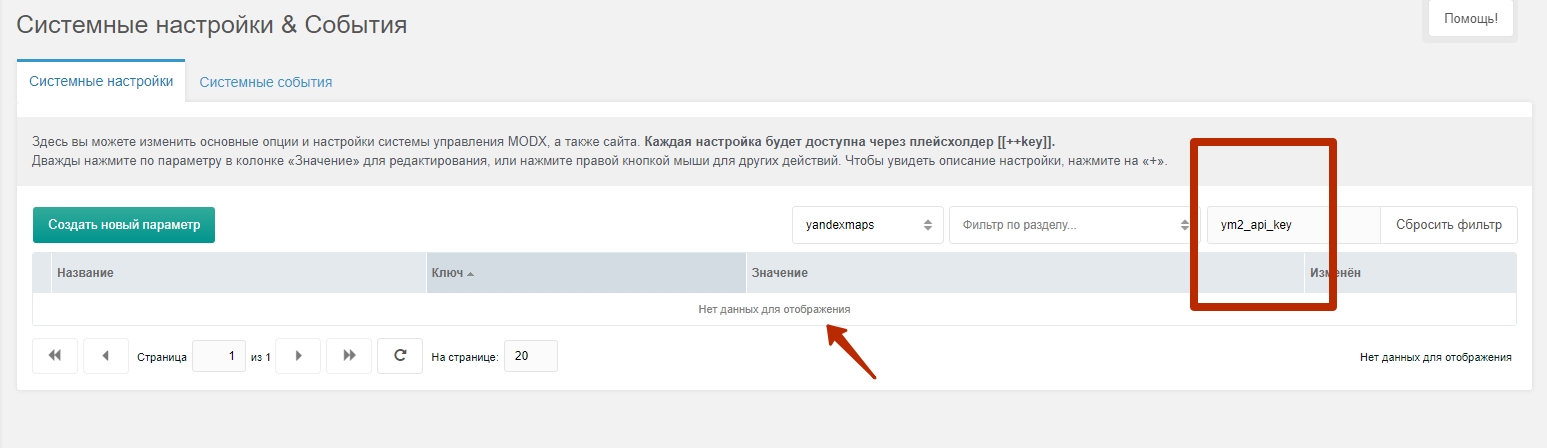The width and height of the screenshot is (1547, 448).
Task: Go to the previous page
Action: 107,356
